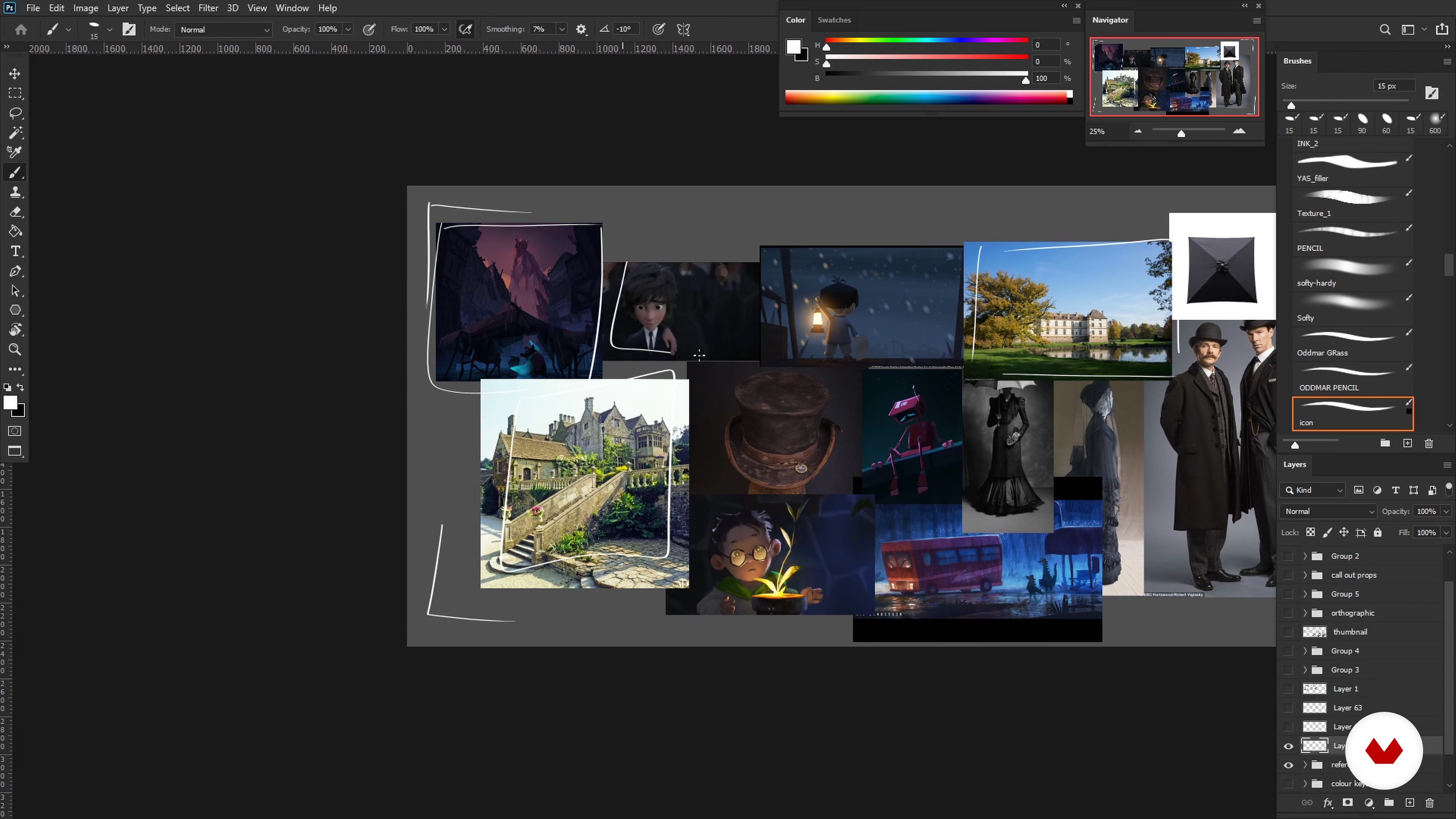Select the ODDMAR PENCIL brush
Screen dimensions: 1456x819
click(1352, 379)
